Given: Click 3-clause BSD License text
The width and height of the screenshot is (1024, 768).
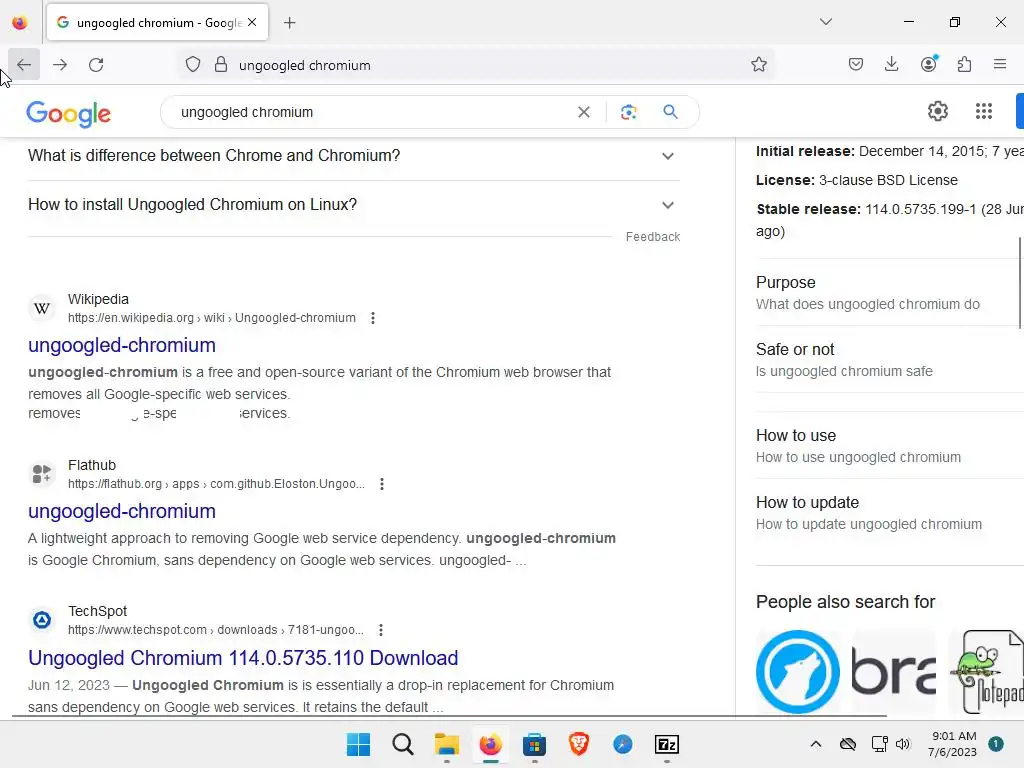Looking at the screenshot, I should [888, 180].
